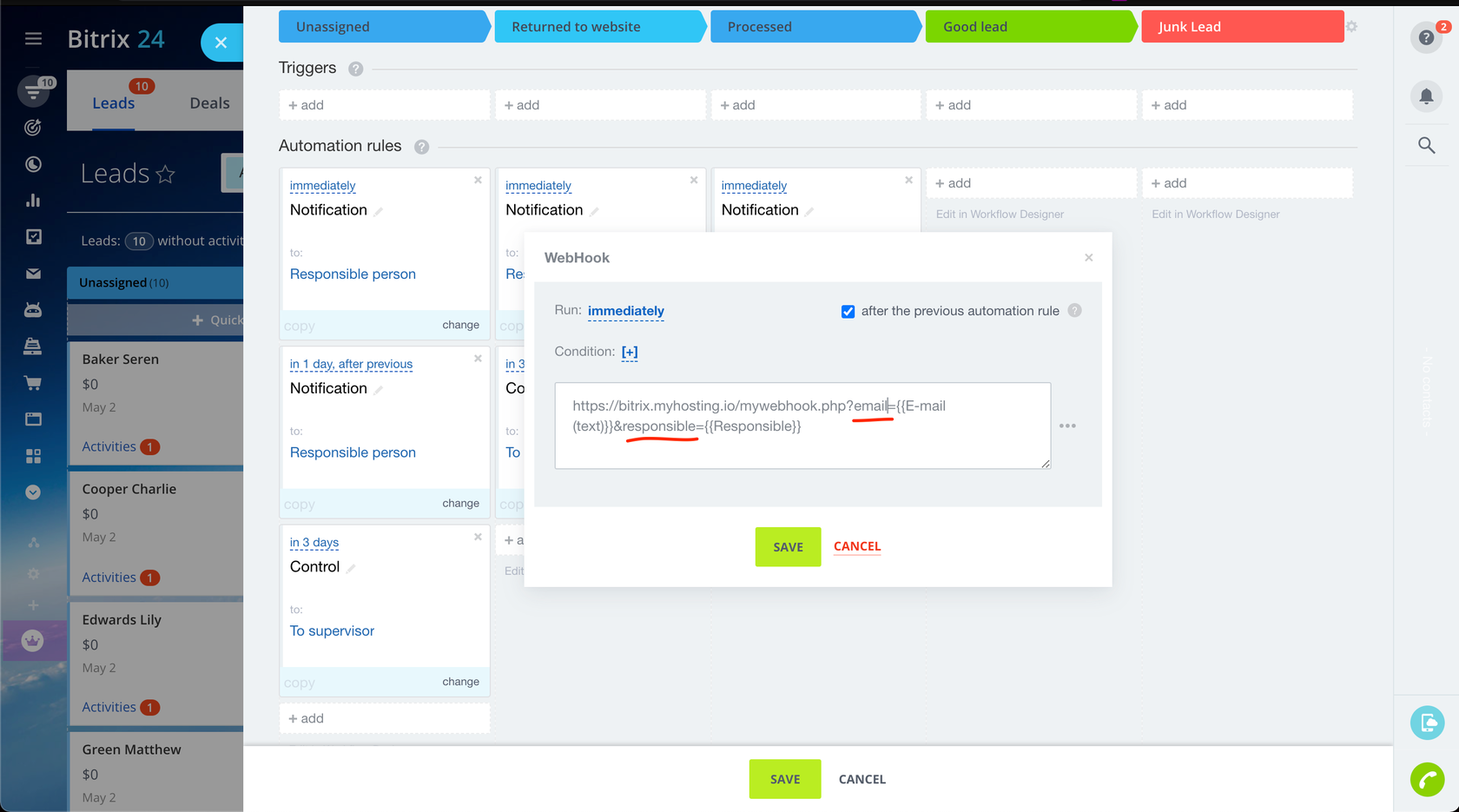Open the search magnifier icon
Screen dimensions: 1459x812
point(1426,145)
